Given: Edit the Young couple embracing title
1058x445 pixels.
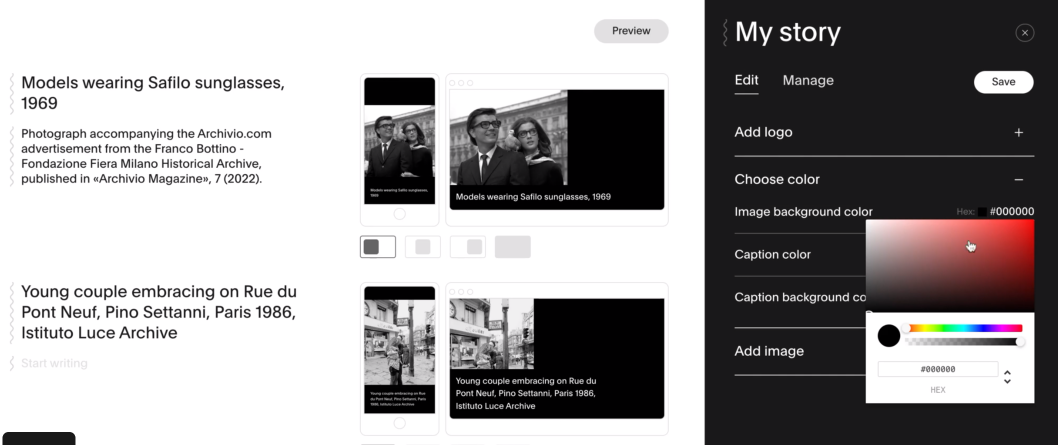Looking at the screenshot, I should click(159, 312).
